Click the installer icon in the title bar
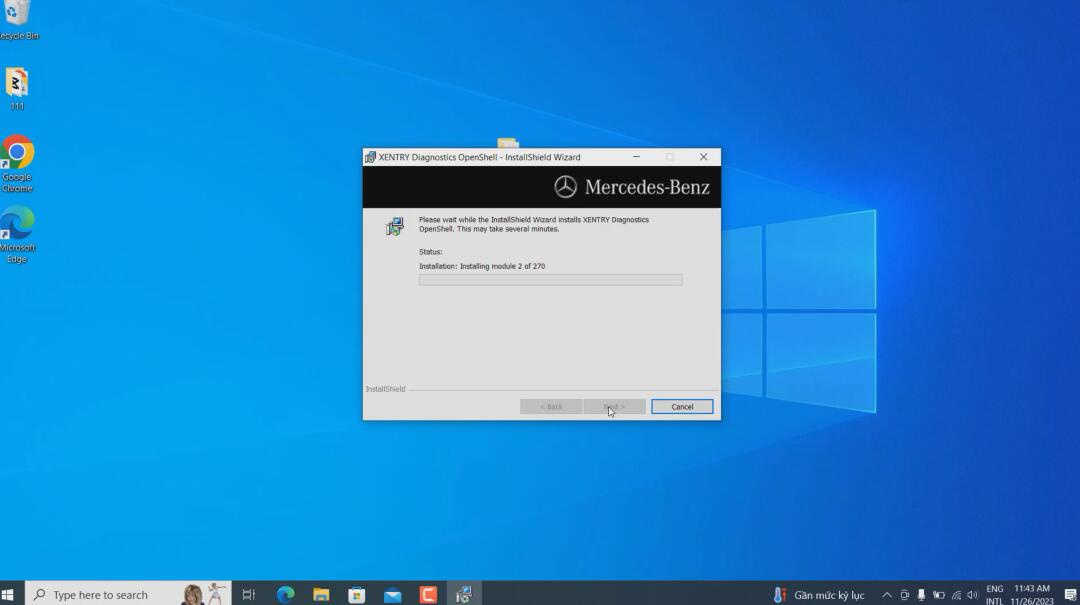This screenshot has height=605, width=1080. pos(370,157)
